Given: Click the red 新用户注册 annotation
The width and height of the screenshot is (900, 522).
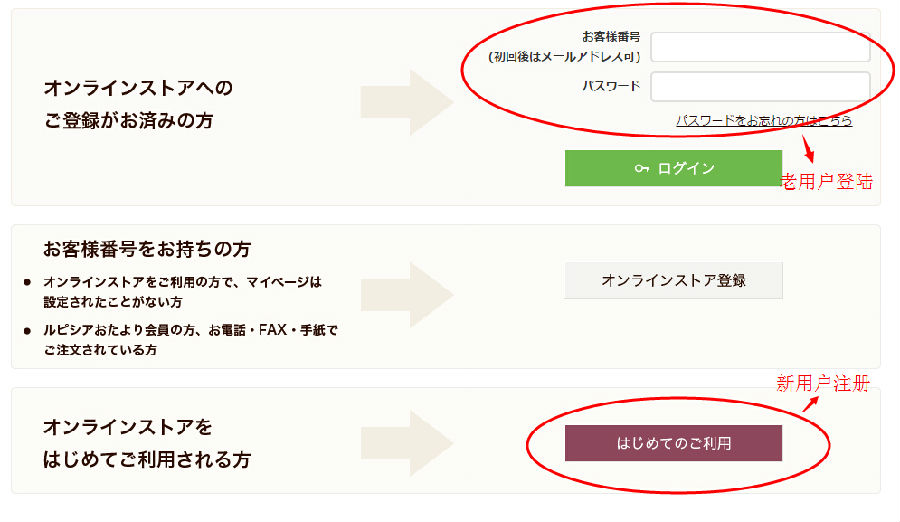Looking at the screenshot, I should 823,384.
